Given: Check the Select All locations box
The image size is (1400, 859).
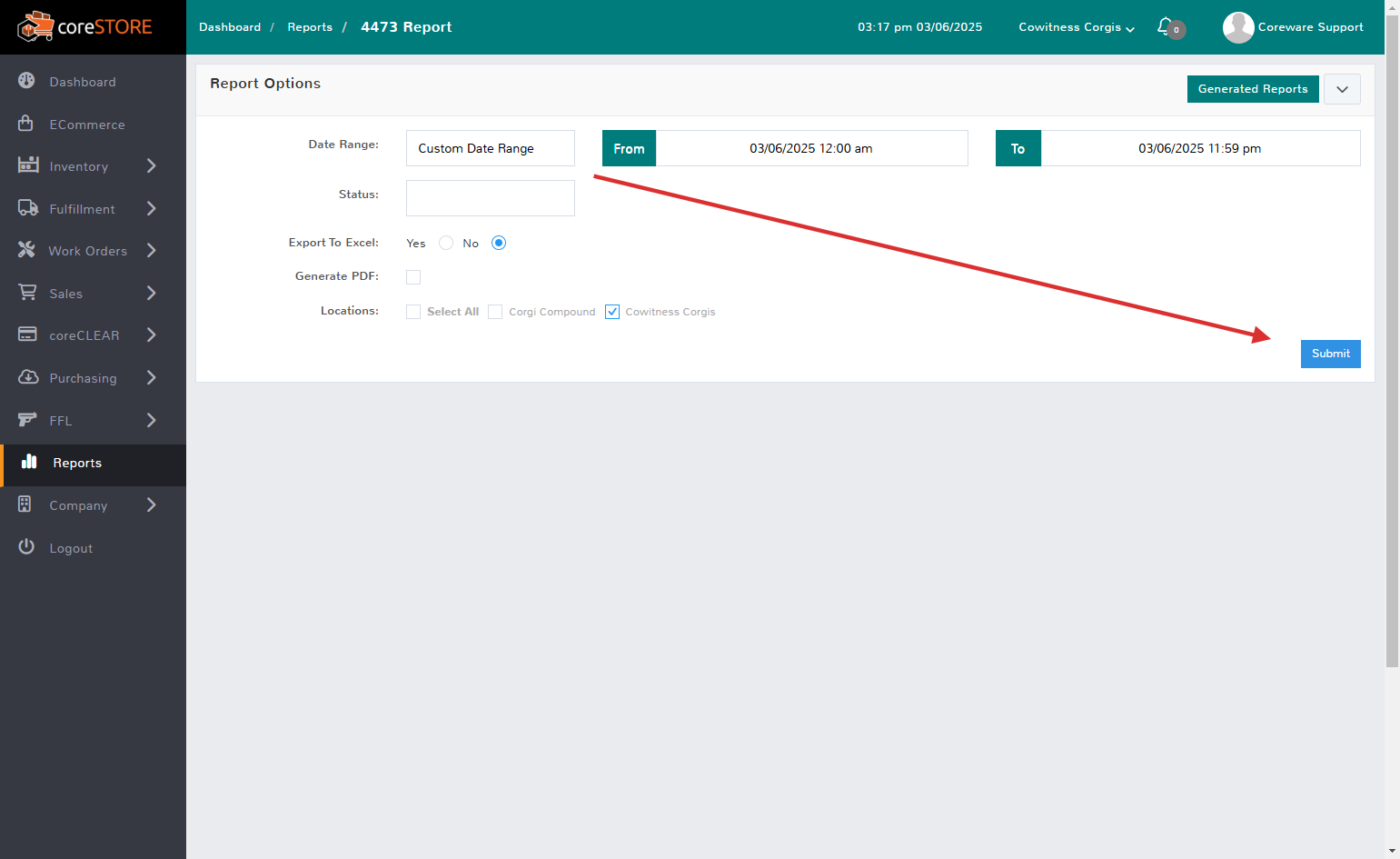Looking at the screenshot, I should [413, 312].
